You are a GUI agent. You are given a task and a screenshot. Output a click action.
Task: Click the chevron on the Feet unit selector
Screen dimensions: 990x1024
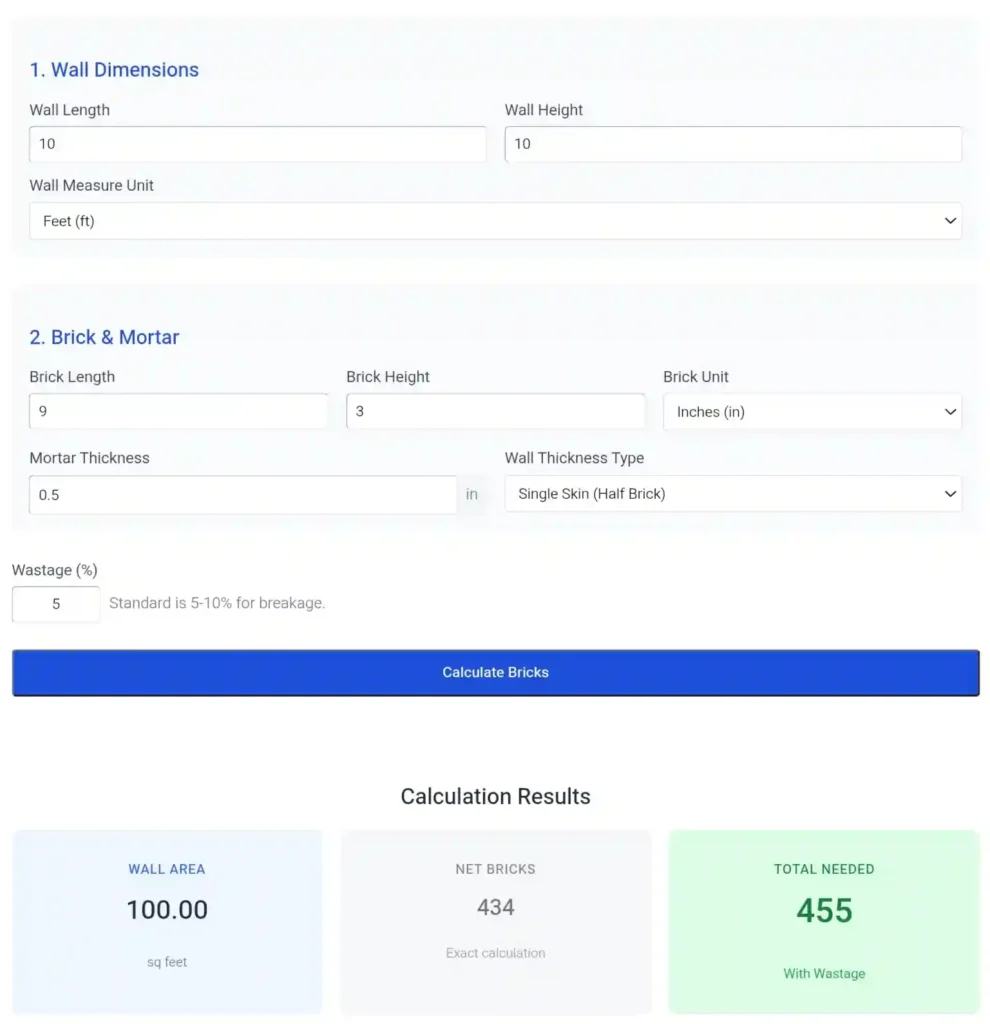click(951, 221)
